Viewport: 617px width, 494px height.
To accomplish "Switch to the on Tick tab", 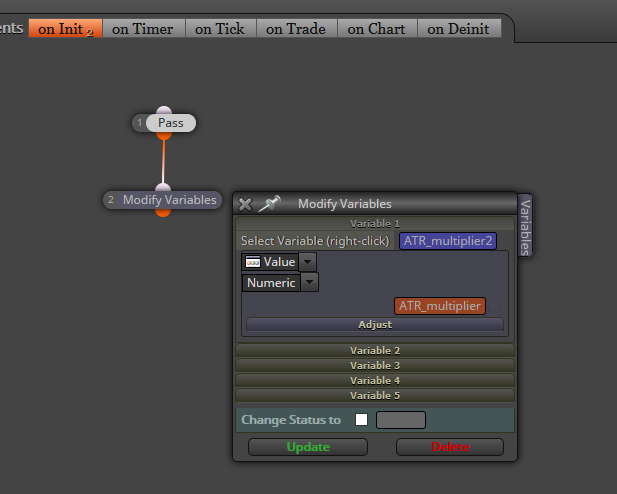I will coord(220,29).
